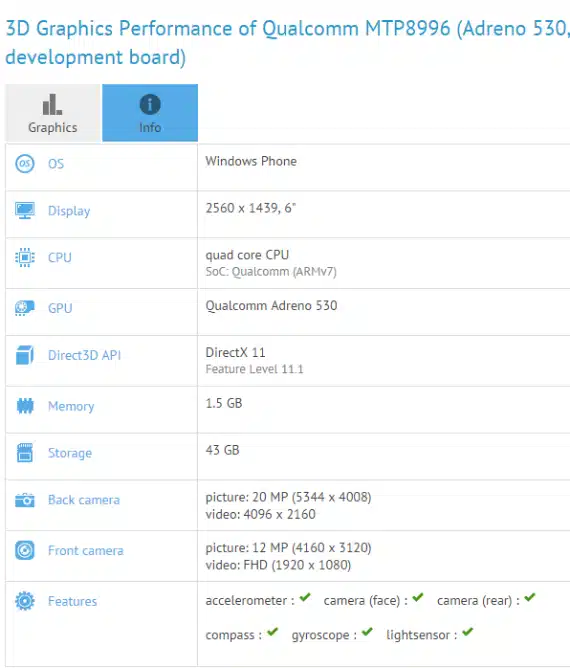Click the Front camera lens icon
570x668 pixels.
tap(25, 550)
